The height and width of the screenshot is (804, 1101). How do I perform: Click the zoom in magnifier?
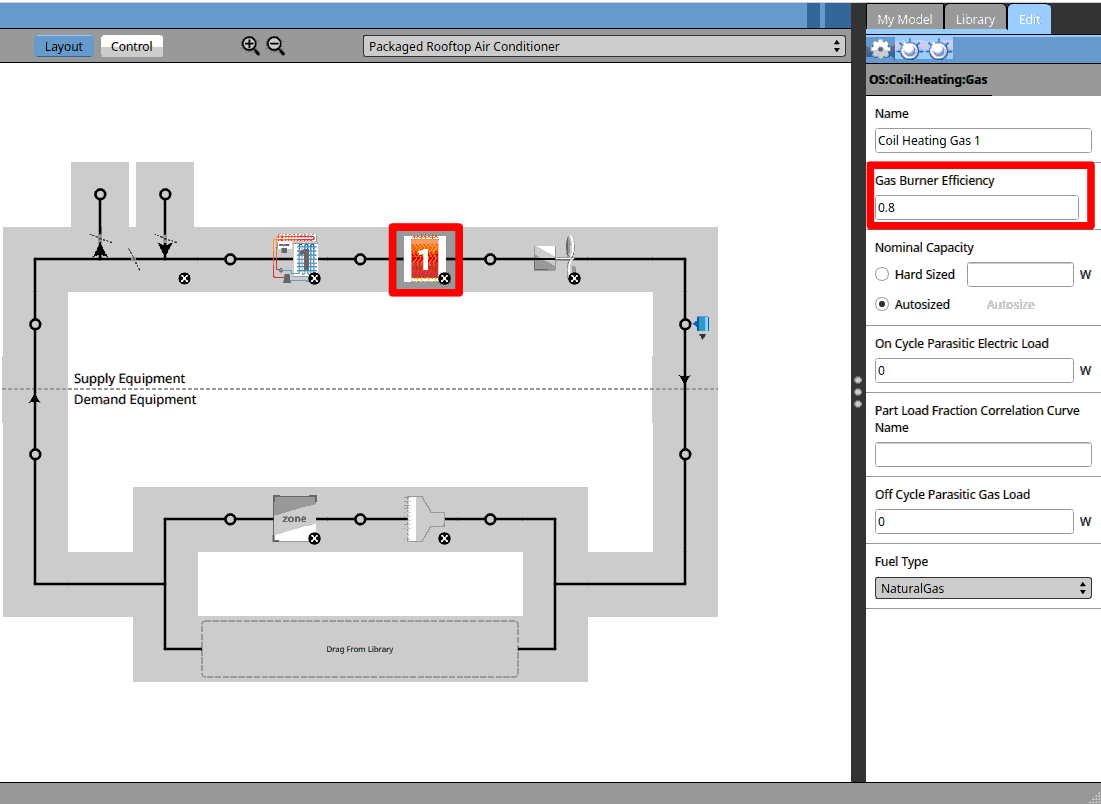251,46
